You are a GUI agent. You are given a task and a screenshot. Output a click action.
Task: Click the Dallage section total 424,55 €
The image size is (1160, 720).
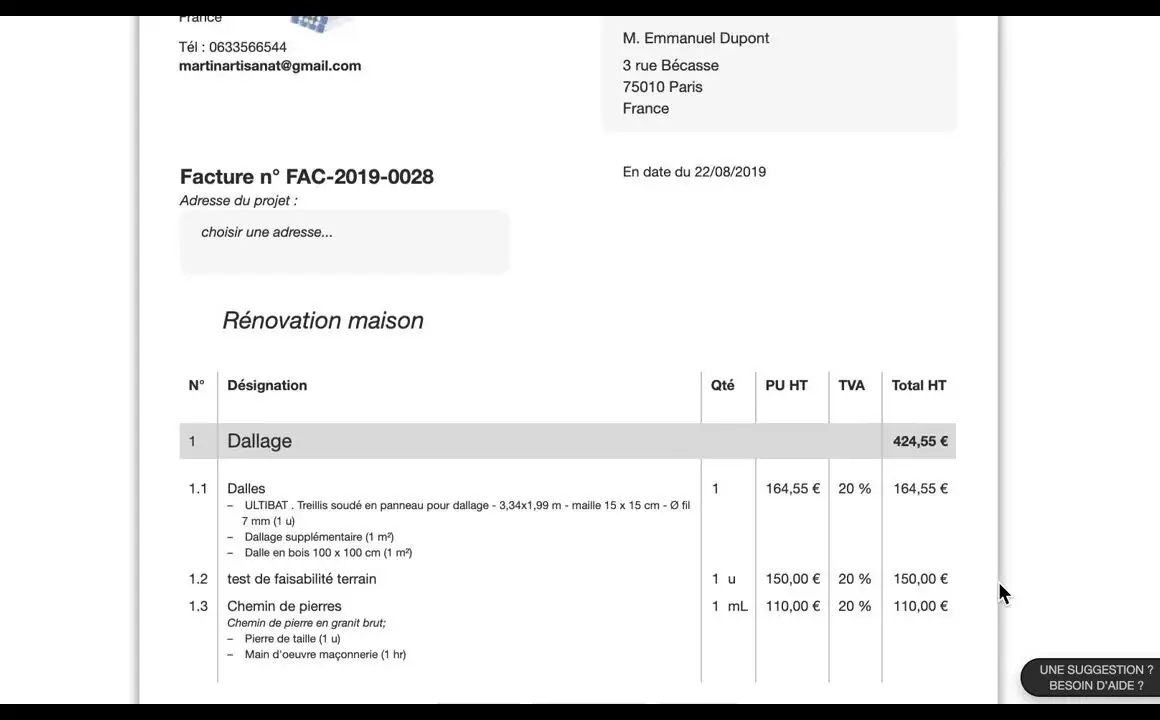tap(919, 441)
